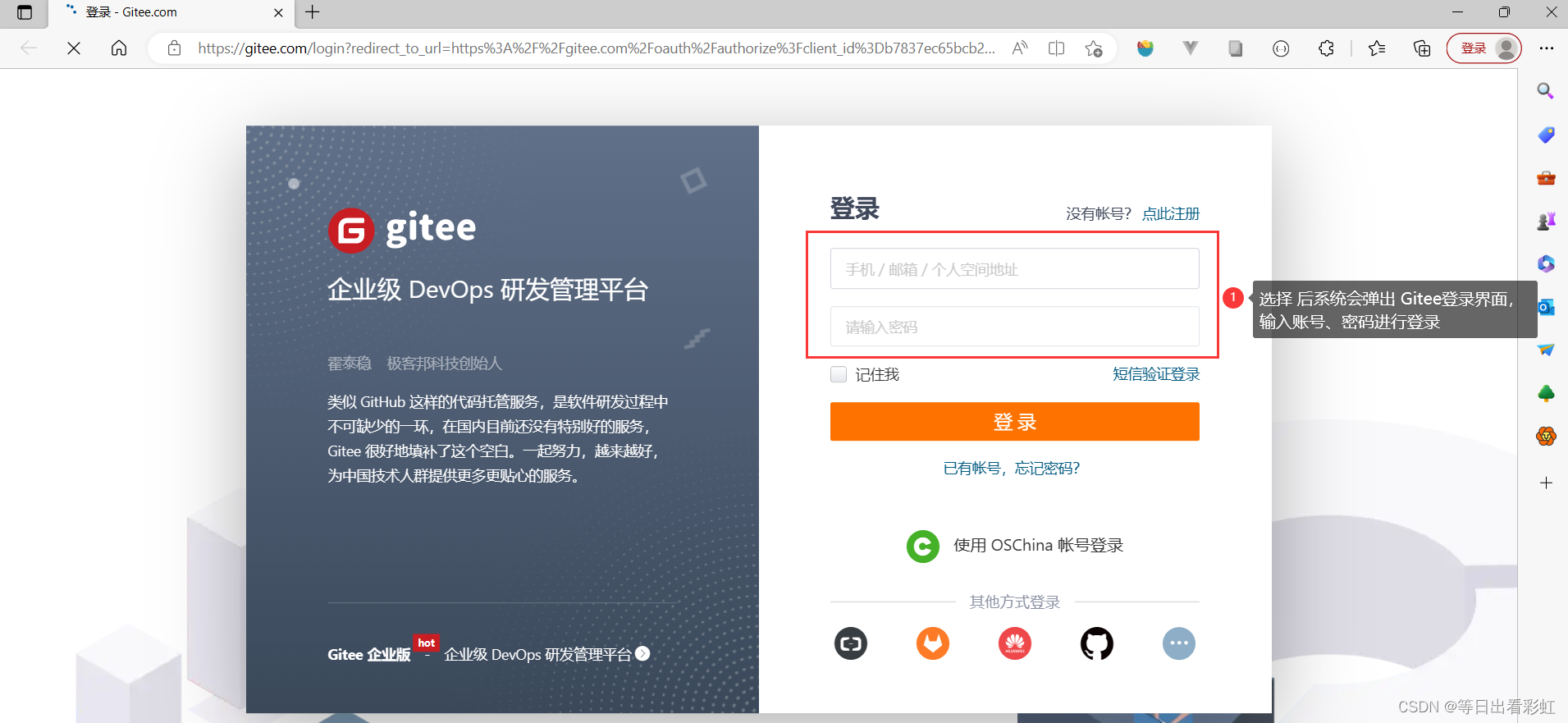Open Collections panel
This screenshot has height=723, width=1568.
pos(1422,48)
